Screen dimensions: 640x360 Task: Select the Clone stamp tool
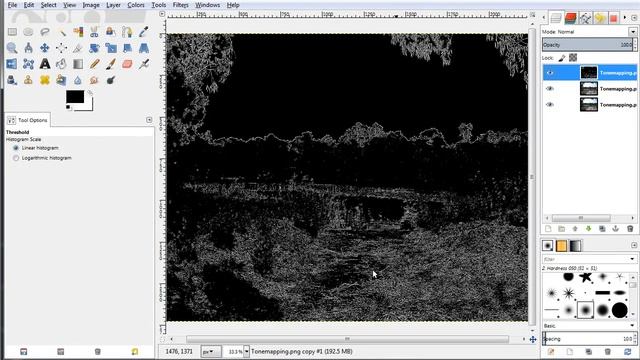tap(28, 80)
